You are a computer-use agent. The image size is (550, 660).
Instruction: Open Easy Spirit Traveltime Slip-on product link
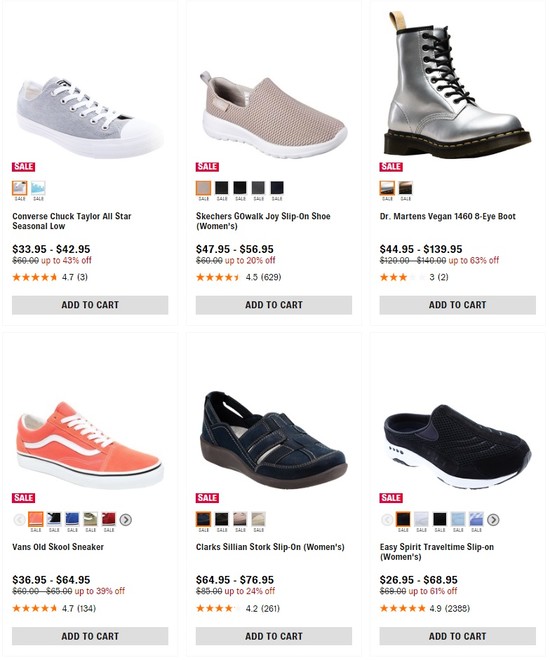click(438, 554)
